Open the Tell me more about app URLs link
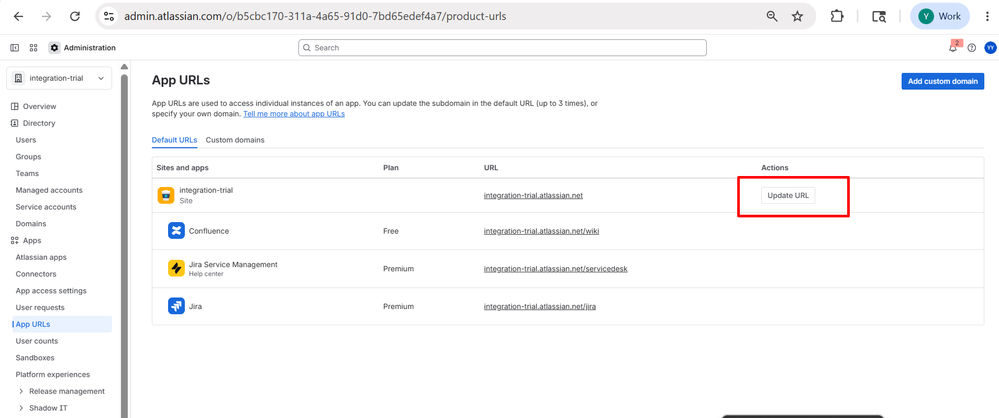 coord(294,114)
